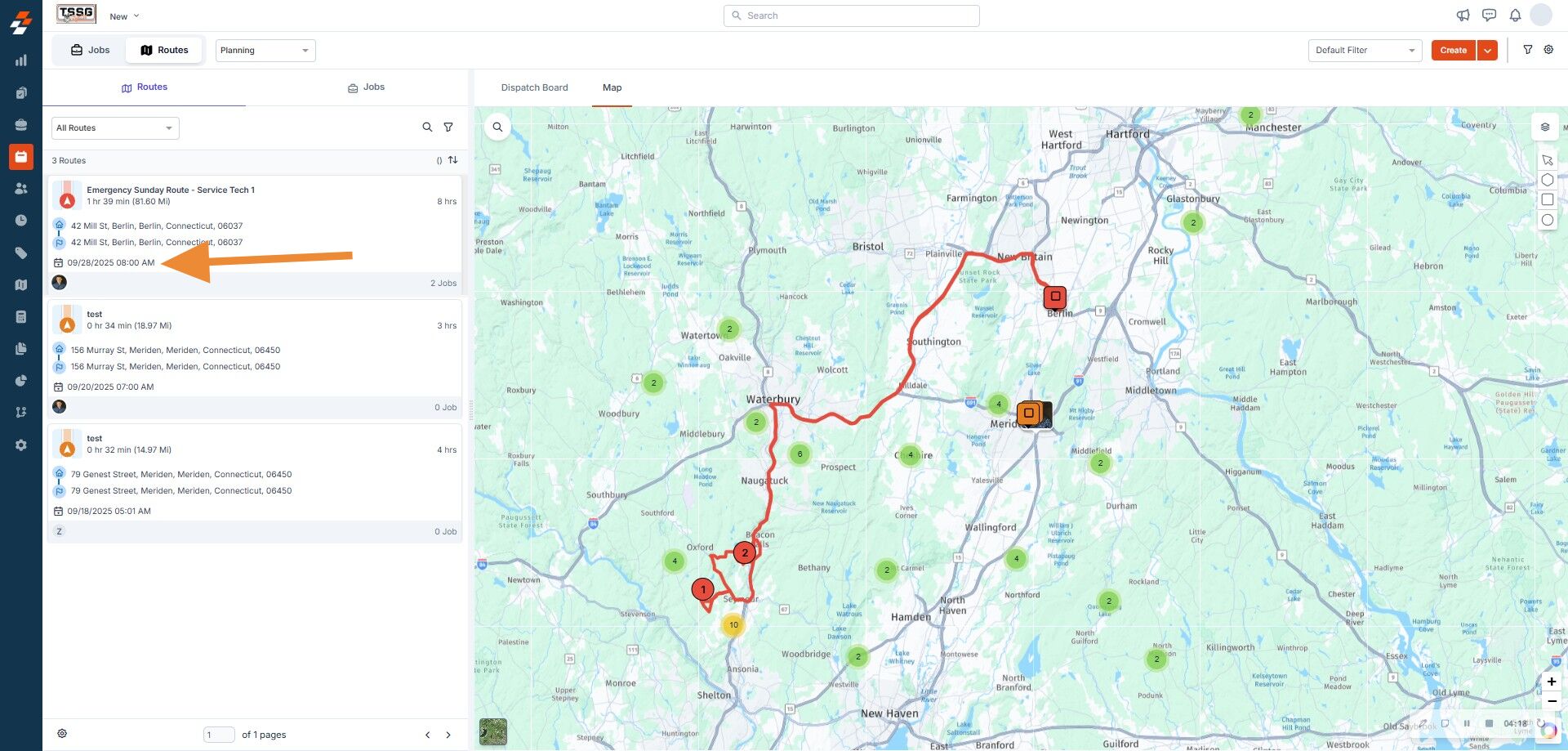The image size is (1568, 751).
Task: Click the red square marker at Berlin
Action: pos(1055,297)
